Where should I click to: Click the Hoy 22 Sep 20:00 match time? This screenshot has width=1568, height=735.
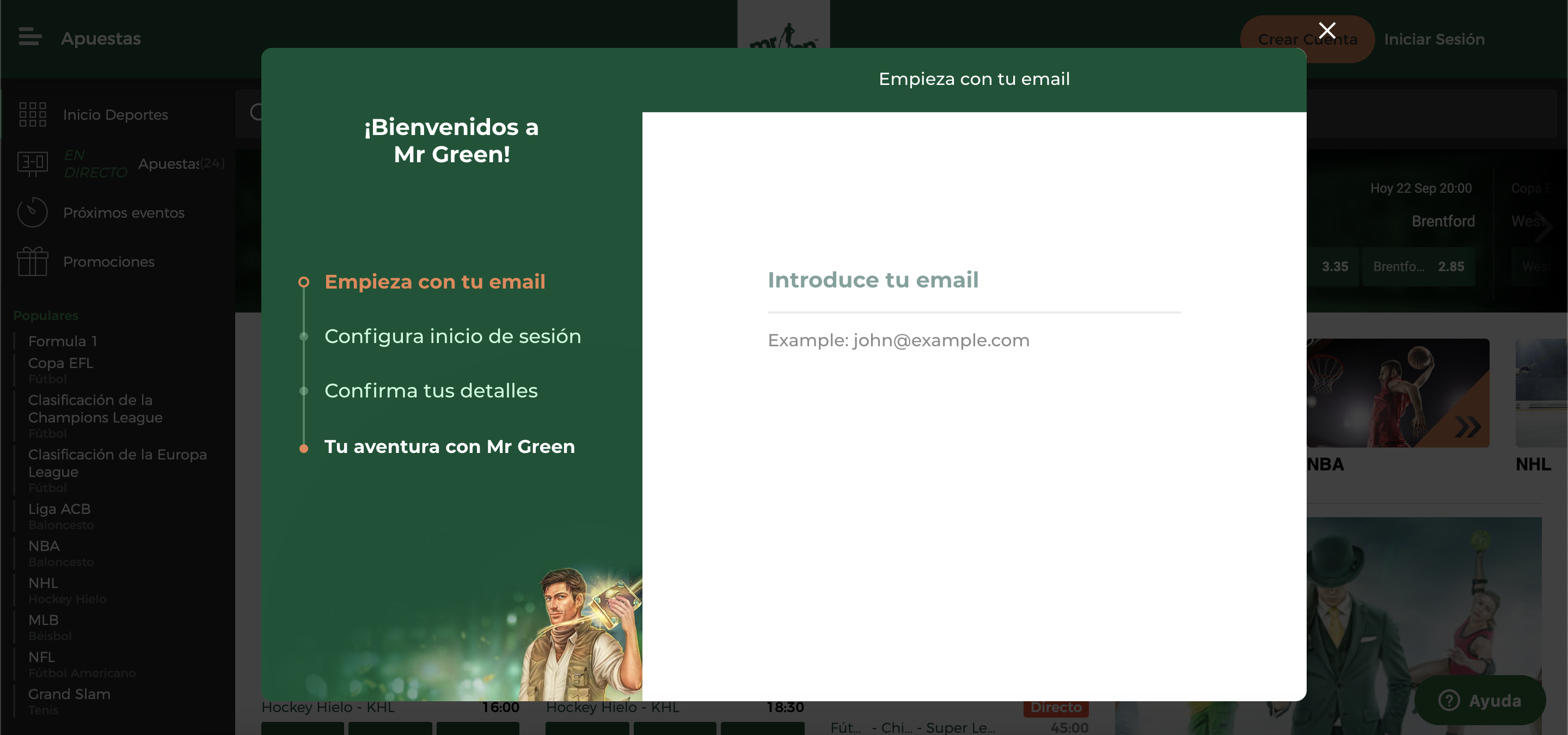click(1420, 188)
